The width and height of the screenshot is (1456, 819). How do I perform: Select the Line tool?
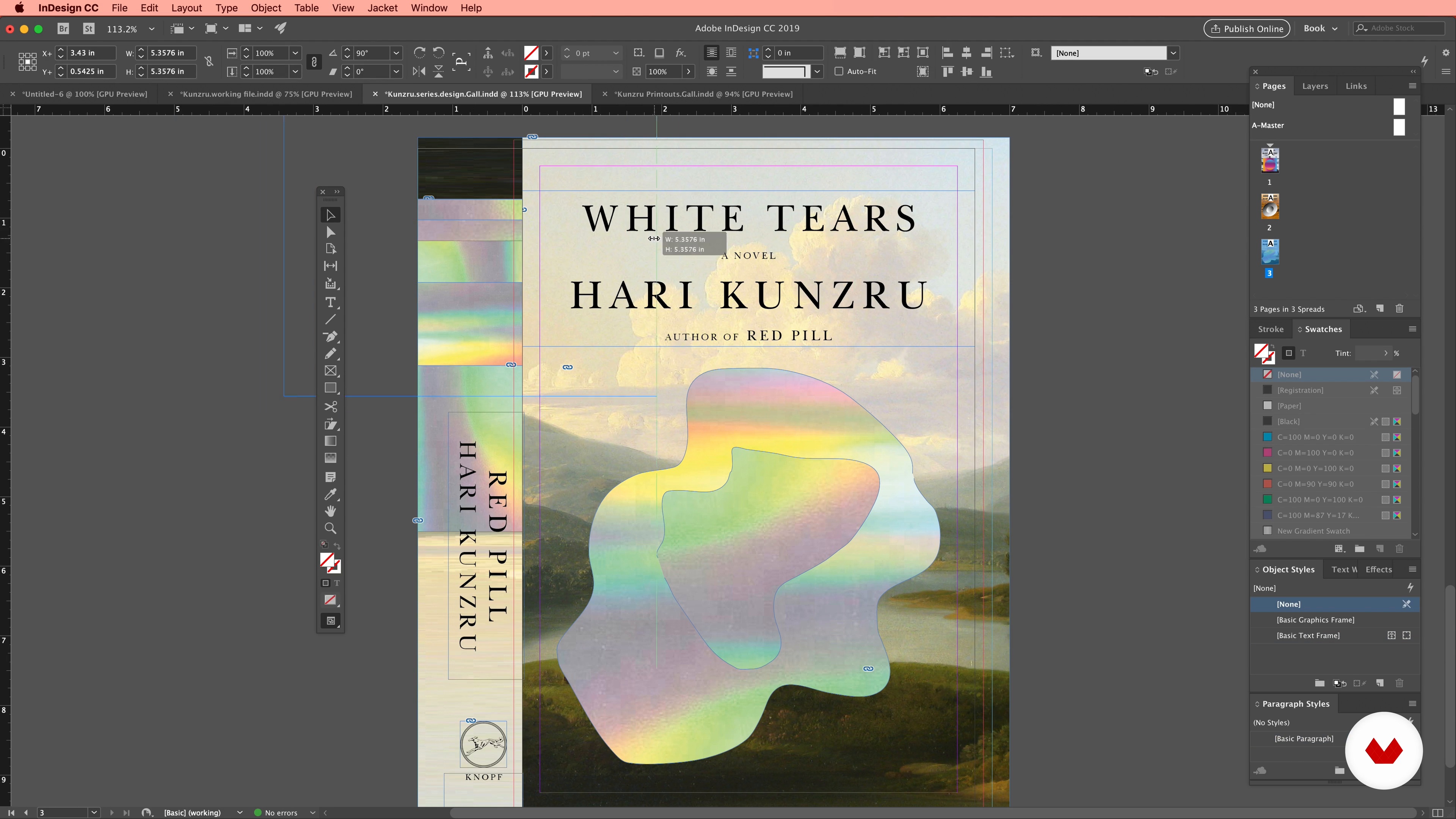pos(331,319)
